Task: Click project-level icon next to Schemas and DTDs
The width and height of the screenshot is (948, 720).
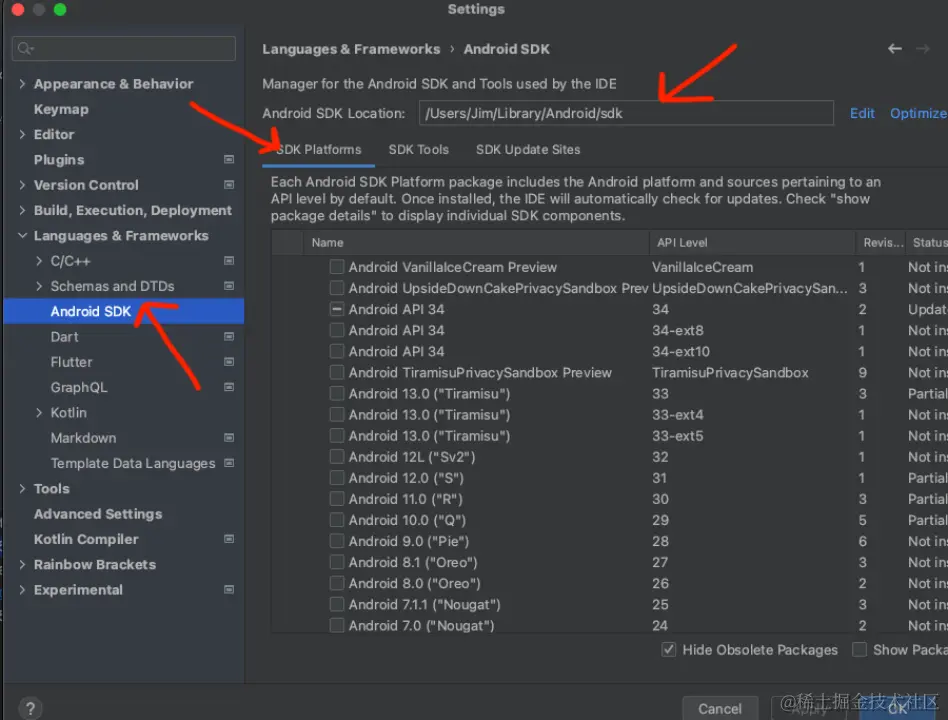Action: tap(229, 286)
